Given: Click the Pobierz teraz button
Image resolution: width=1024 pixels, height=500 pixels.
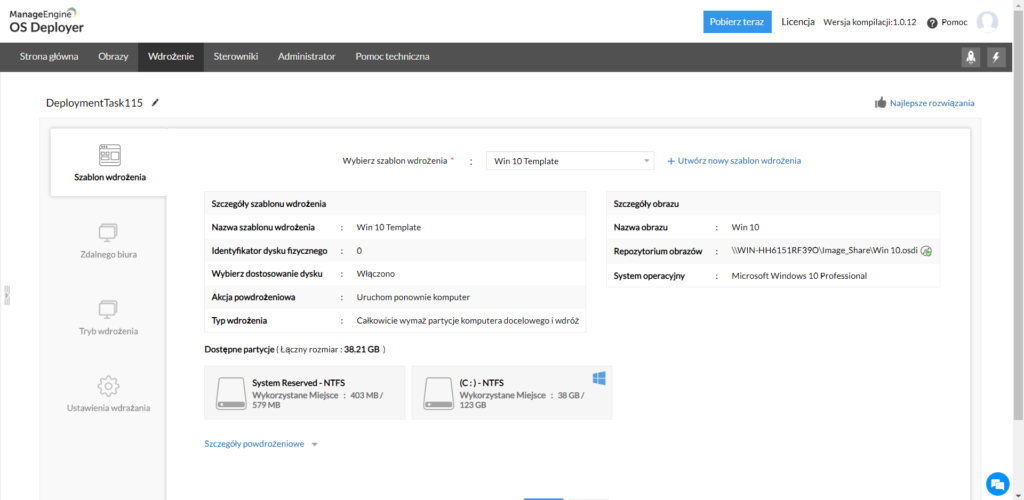Looking at the screenshot, I should pyautogui.click(x=737, y=22).
